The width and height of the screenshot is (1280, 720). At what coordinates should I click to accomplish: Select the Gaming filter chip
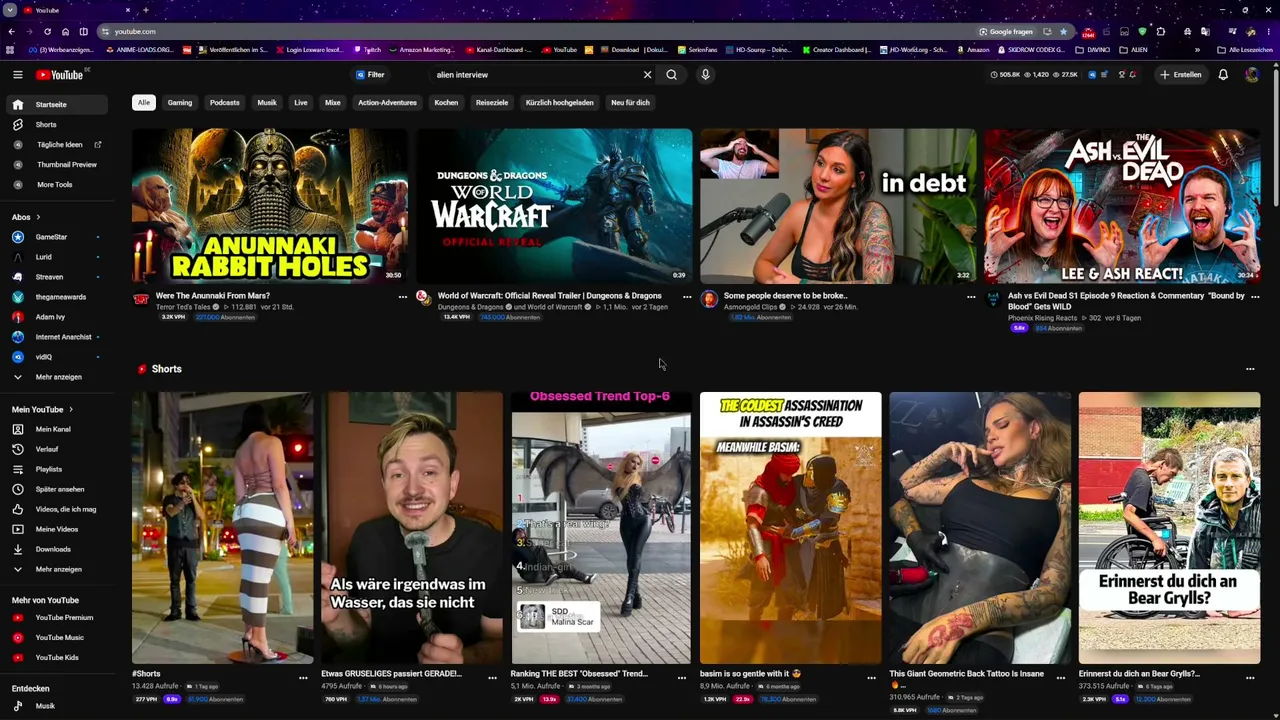pyautogui.click(x=180, y=103)
